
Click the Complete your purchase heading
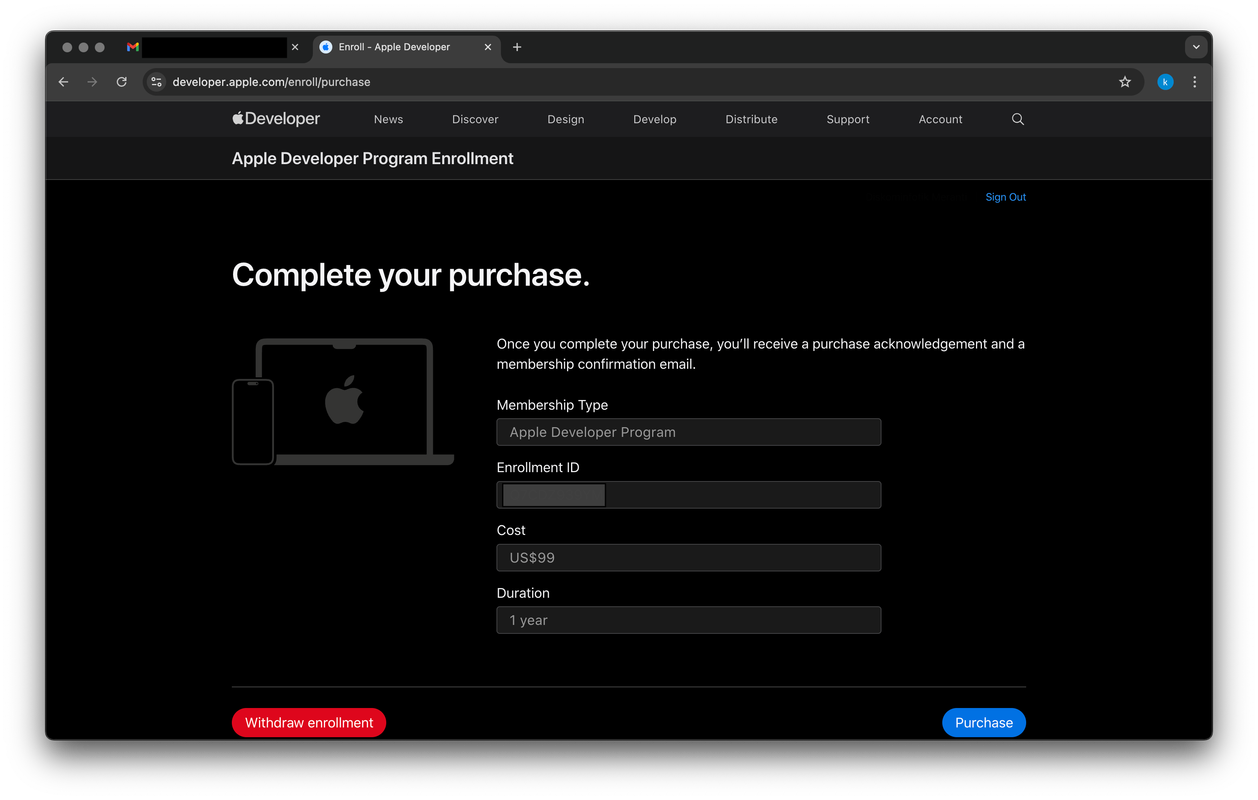tap(411, 275)
